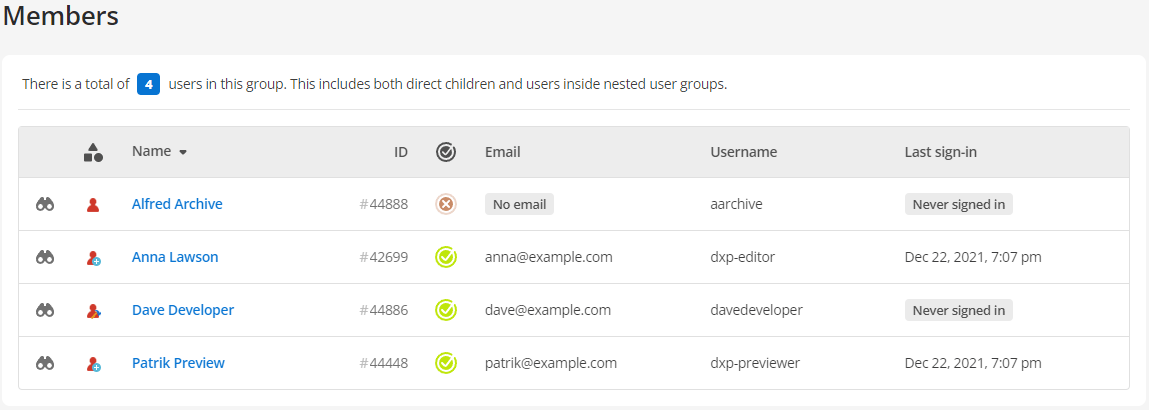
Task: Click Dave Developer's user type icon
Action: pos(93,310)
